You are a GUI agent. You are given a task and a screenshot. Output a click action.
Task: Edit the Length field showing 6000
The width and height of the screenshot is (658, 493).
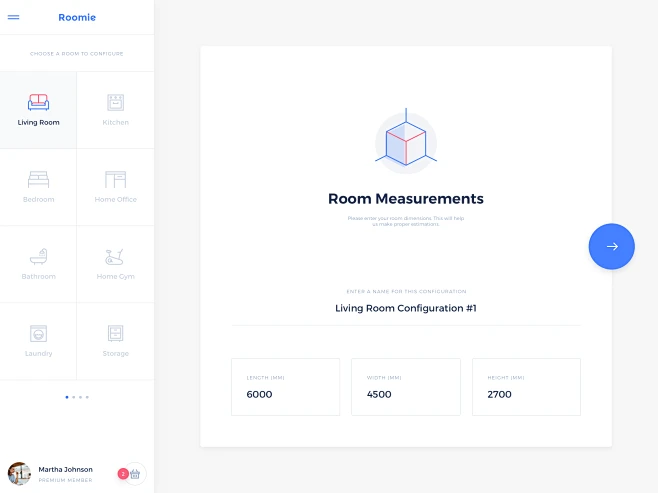click(x=285, y=387)
